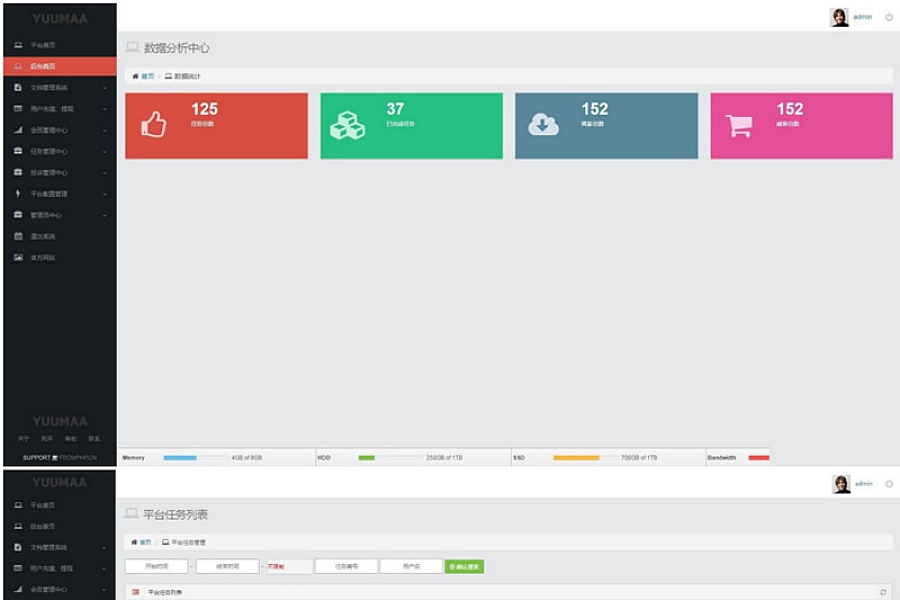Viewport: 900px width, 600px height.
Task: Click the home icon in 平台任务管理 breadcrumb
Action: [x=134, y=542]
